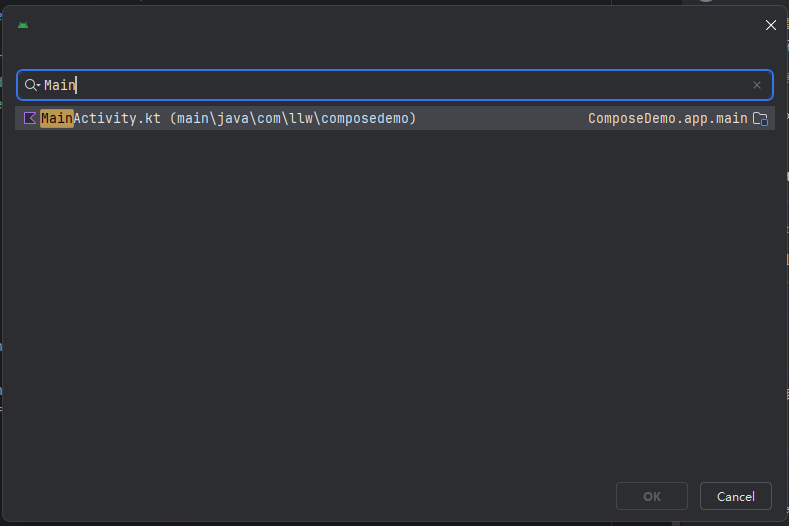Click the blank dialog title bar area
The image size is (789, 526).
tap(394, 25)
